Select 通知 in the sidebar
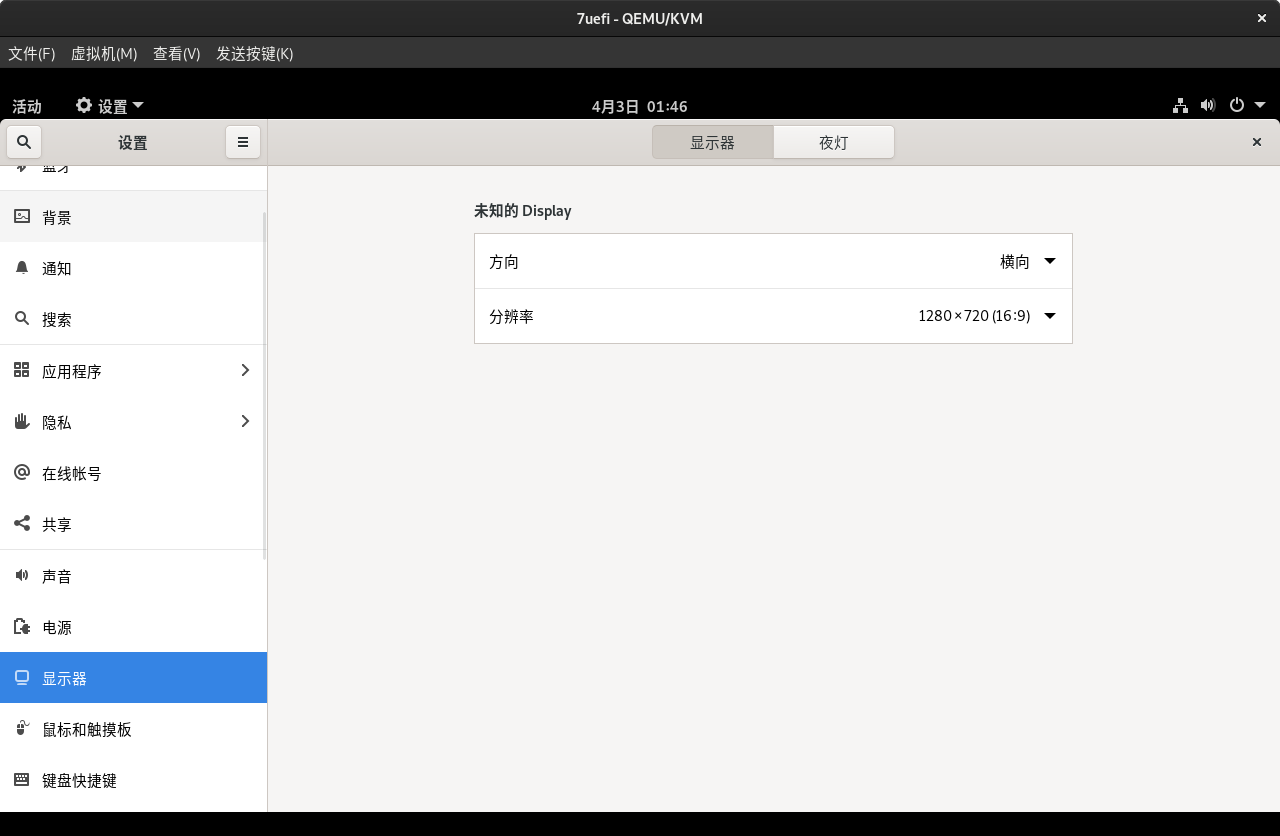Screen dimensions: 1280x836 133,267
